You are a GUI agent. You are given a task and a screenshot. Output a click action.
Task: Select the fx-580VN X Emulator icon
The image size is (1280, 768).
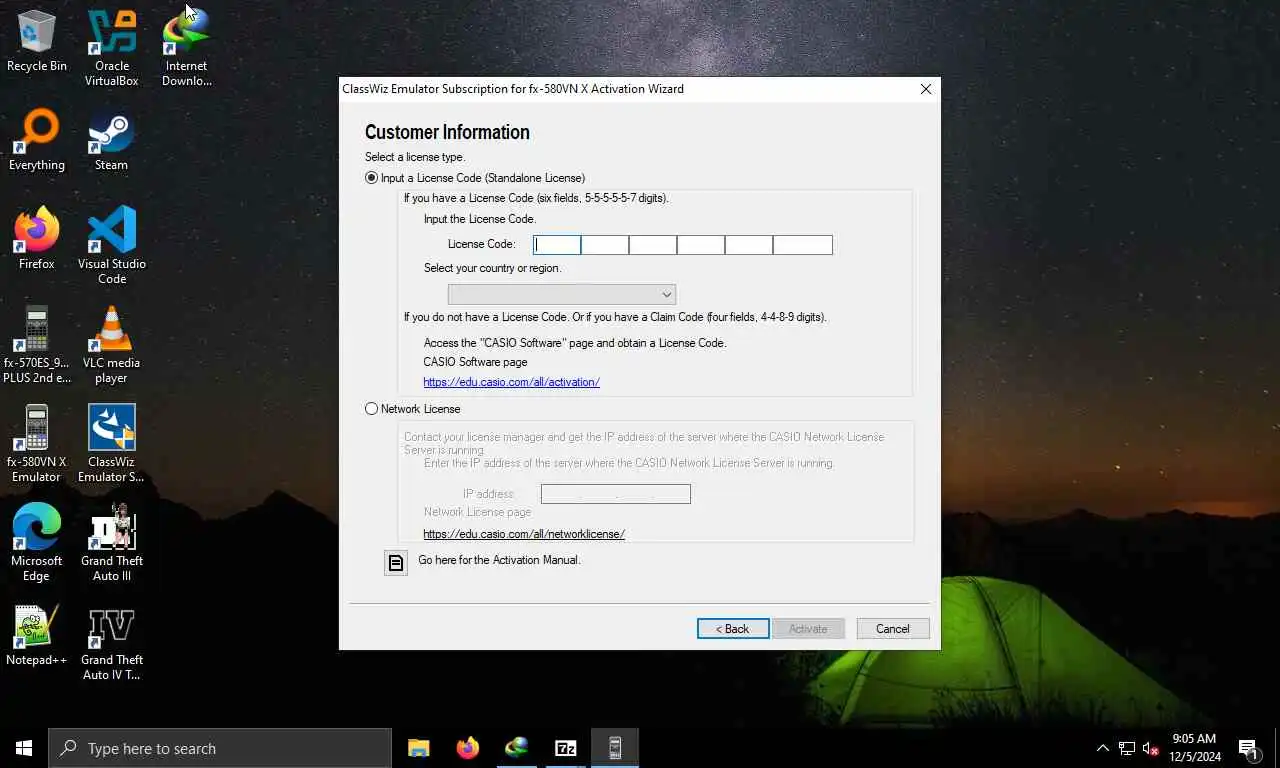point(37,443)
